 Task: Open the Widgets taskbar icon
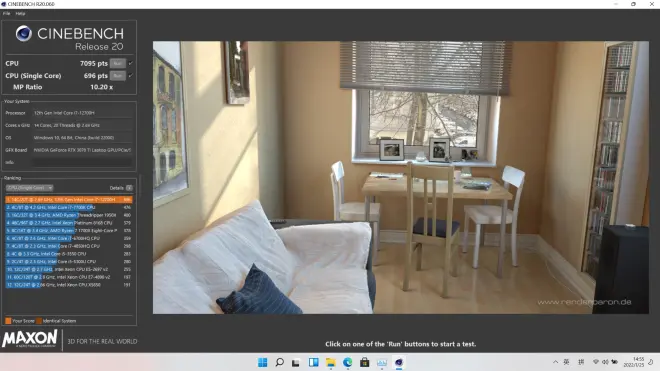click(314, 362)
